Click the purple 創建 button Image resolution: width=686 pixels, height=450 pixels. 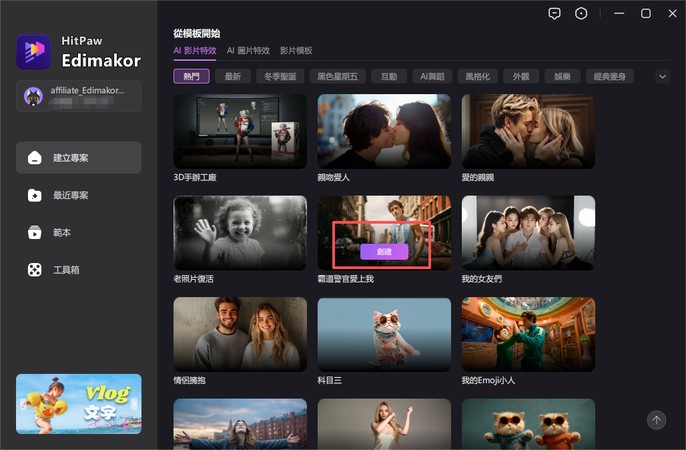click(384, 252)
